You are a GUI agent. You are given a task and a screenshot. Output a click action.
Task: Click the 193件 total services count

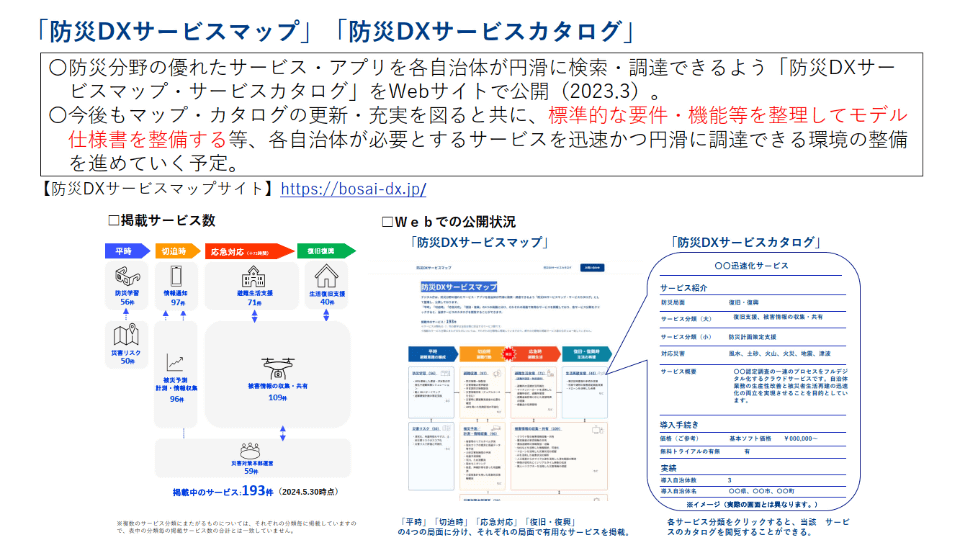pos(257,491)
